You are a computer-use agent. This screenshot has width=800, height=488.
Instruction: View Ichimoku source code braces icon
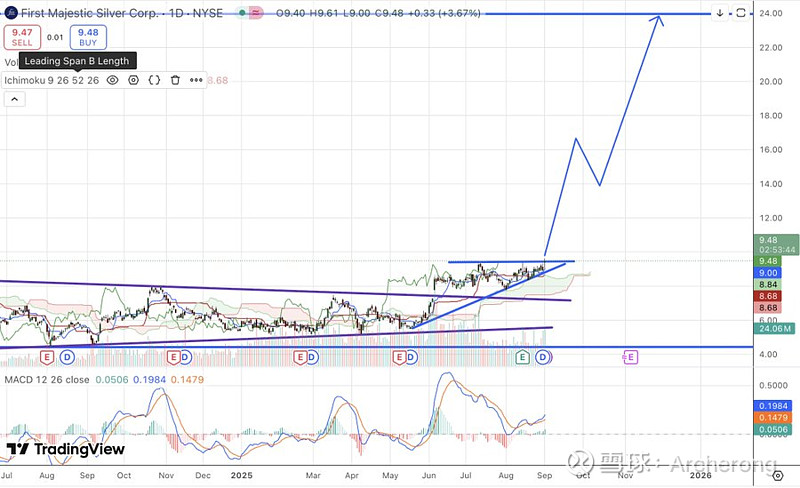pyautogui.click(x=154, y=80)
